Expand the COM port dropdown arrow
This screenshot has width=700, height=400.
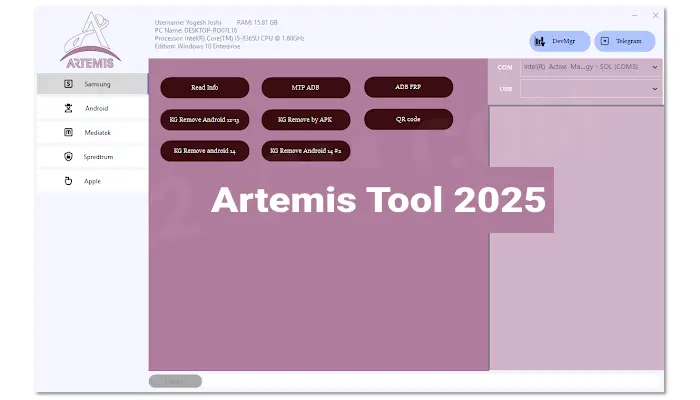[654, 67]
